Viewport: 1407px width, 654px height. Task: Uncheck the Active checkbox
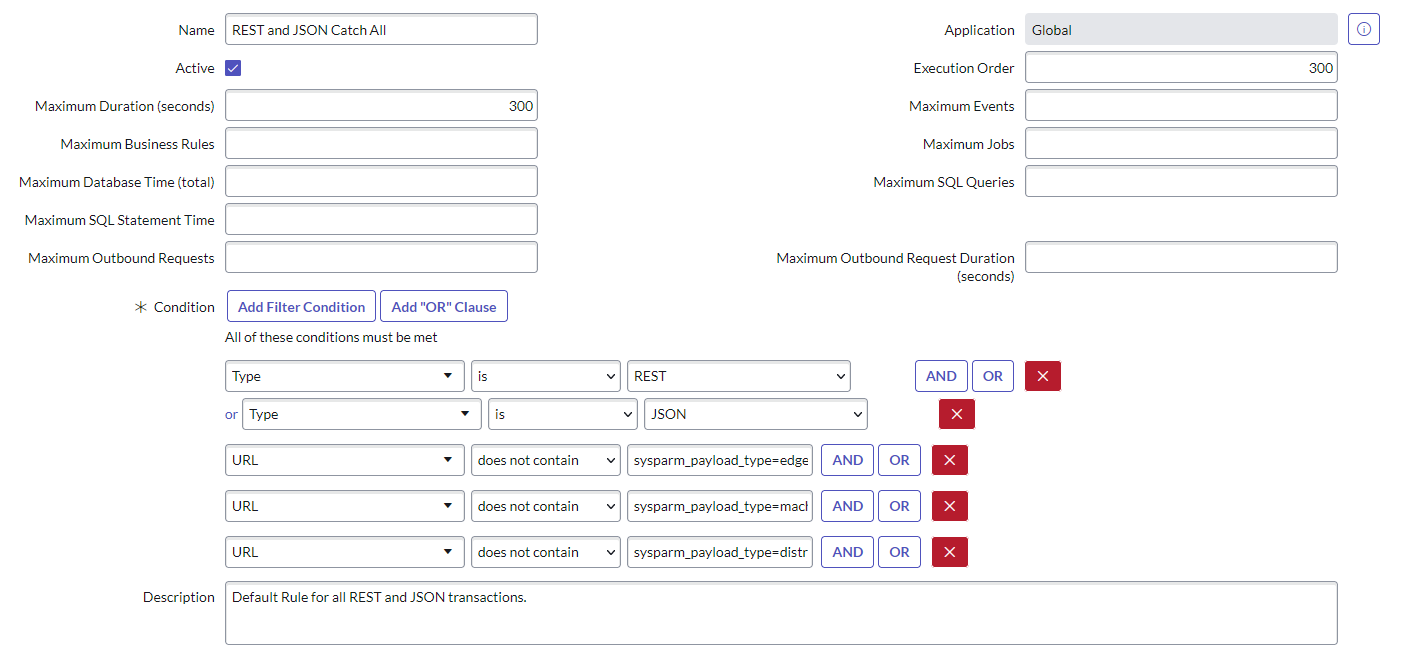point(233,68)
